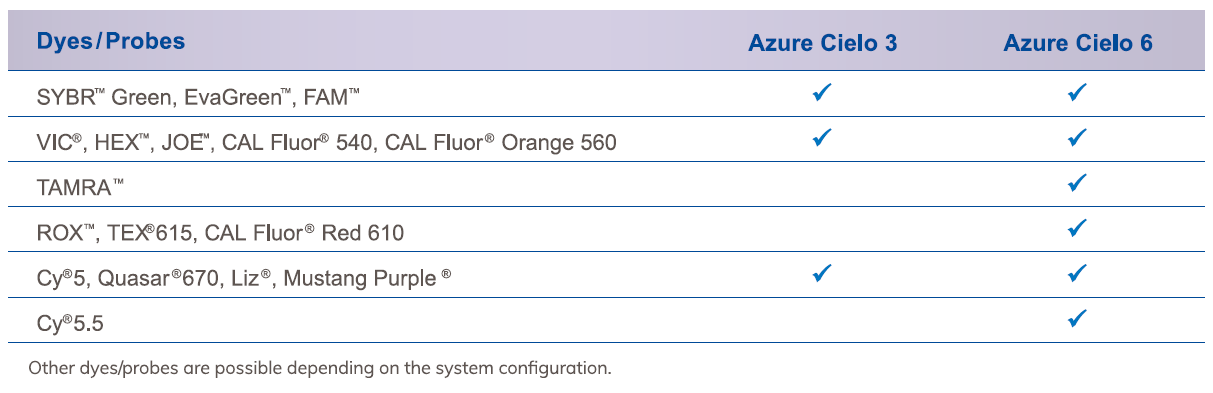The height and width of the screenshot is (393, 1213).
Task: Click the Azure Cielo 3 column header
Action: click(x=822, y=44)
